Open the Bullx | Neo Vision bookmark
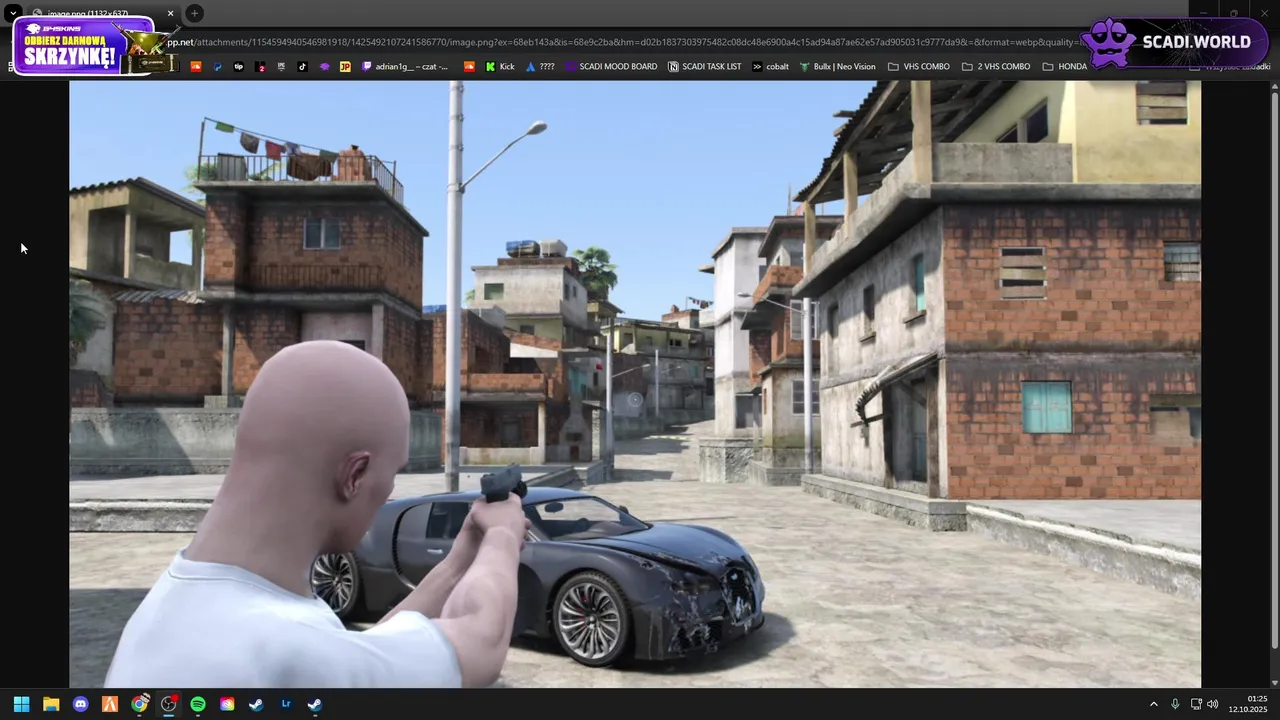This screenshot has height=720, width=1280. pyautogui.click(x=837, y=67)
